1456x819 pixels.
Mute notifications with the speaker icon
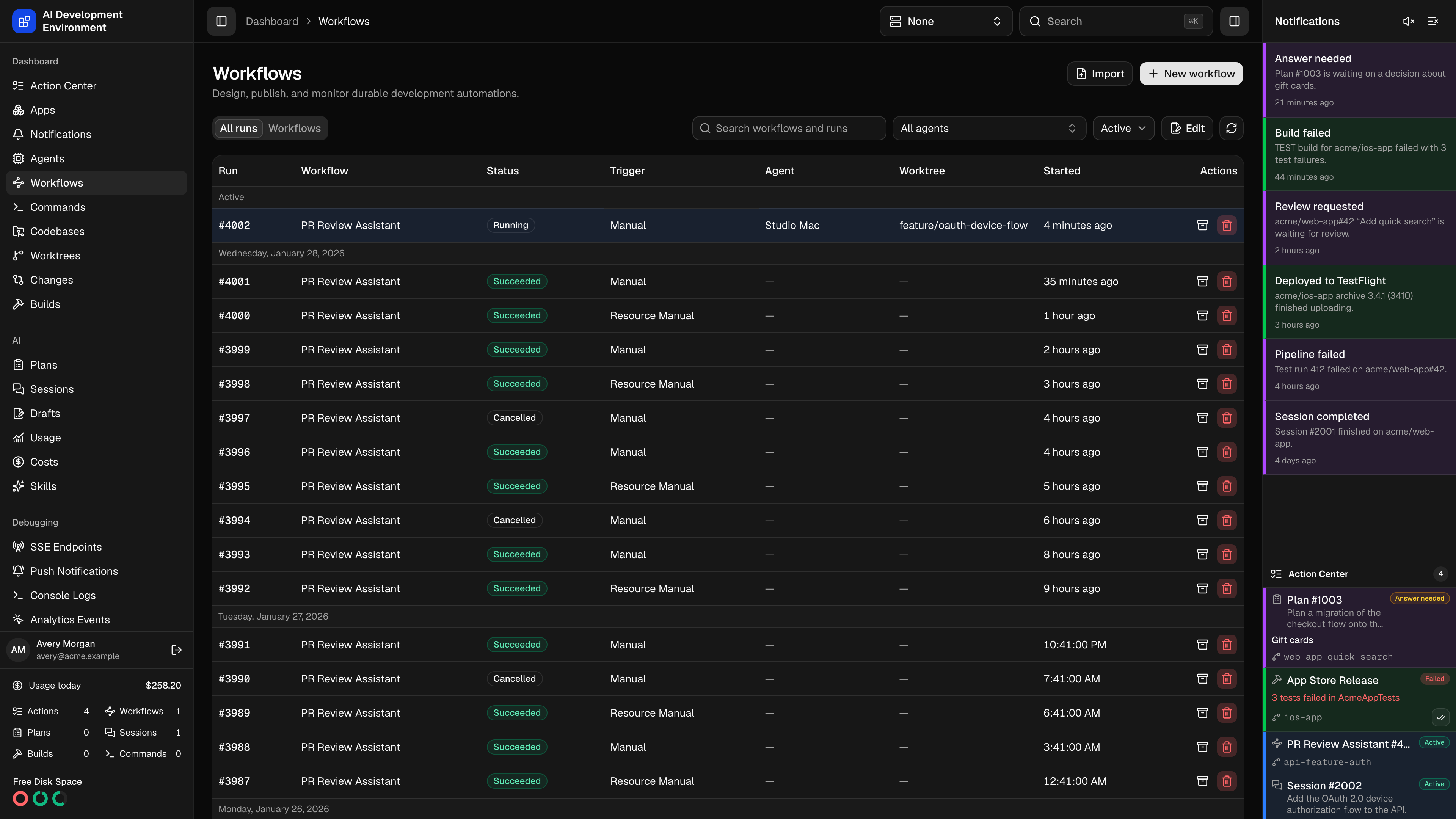click(x=1409, y=22)
